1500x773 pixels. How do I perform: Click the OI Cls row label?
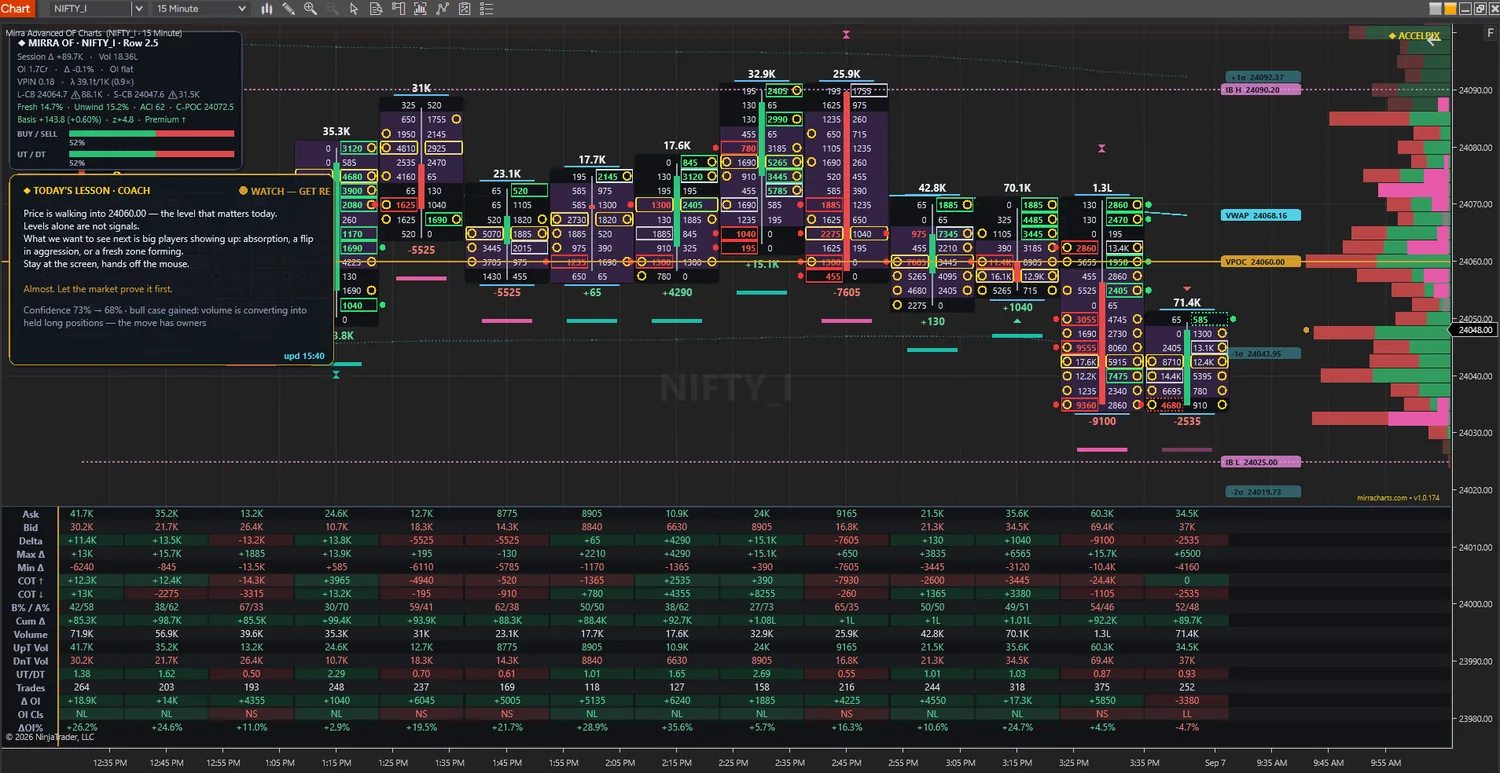pyautogui.click(x=30, y=714)
